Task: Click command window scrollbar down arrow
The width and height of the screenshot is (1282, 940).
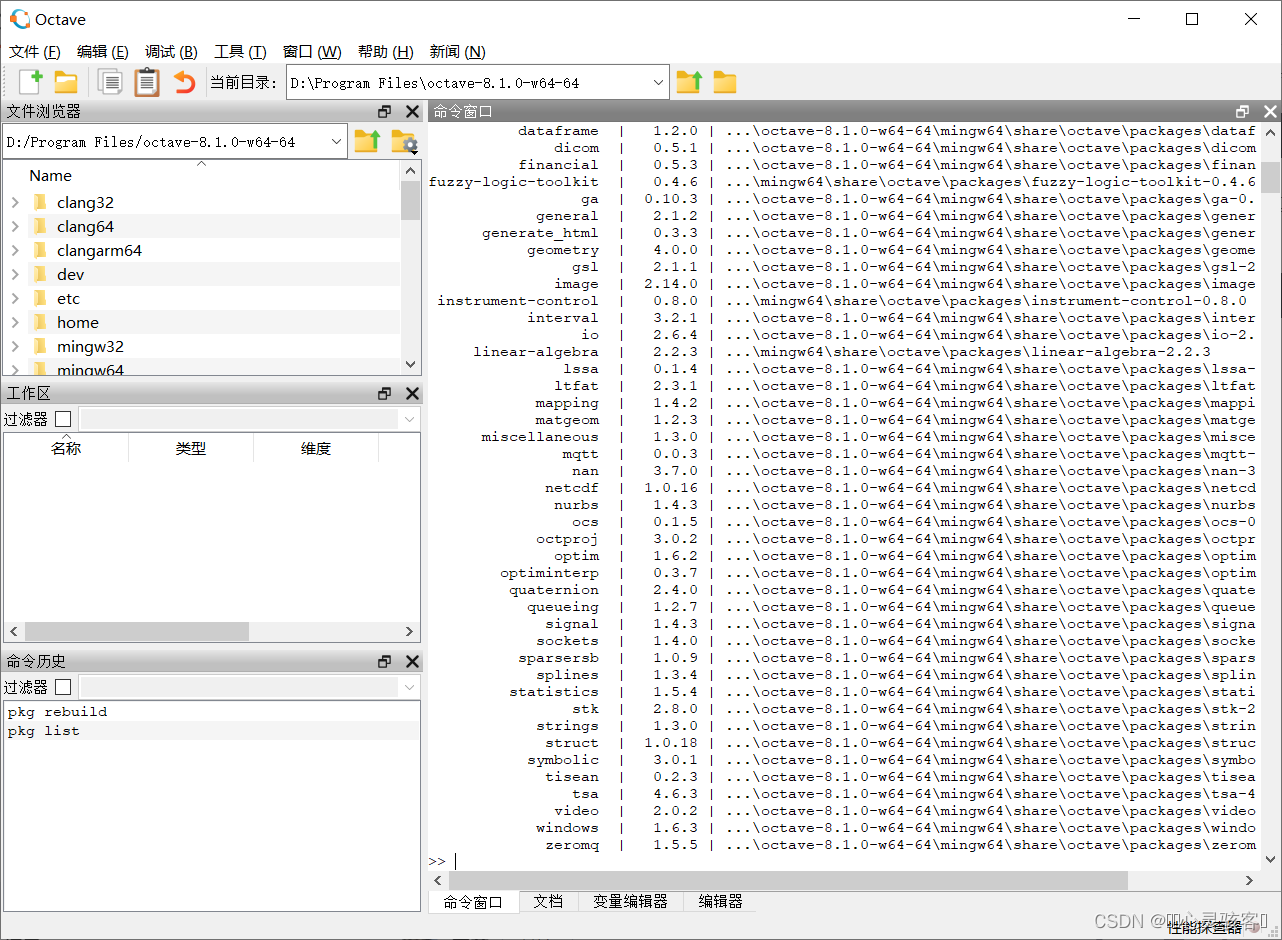Action: [1270, 859]
